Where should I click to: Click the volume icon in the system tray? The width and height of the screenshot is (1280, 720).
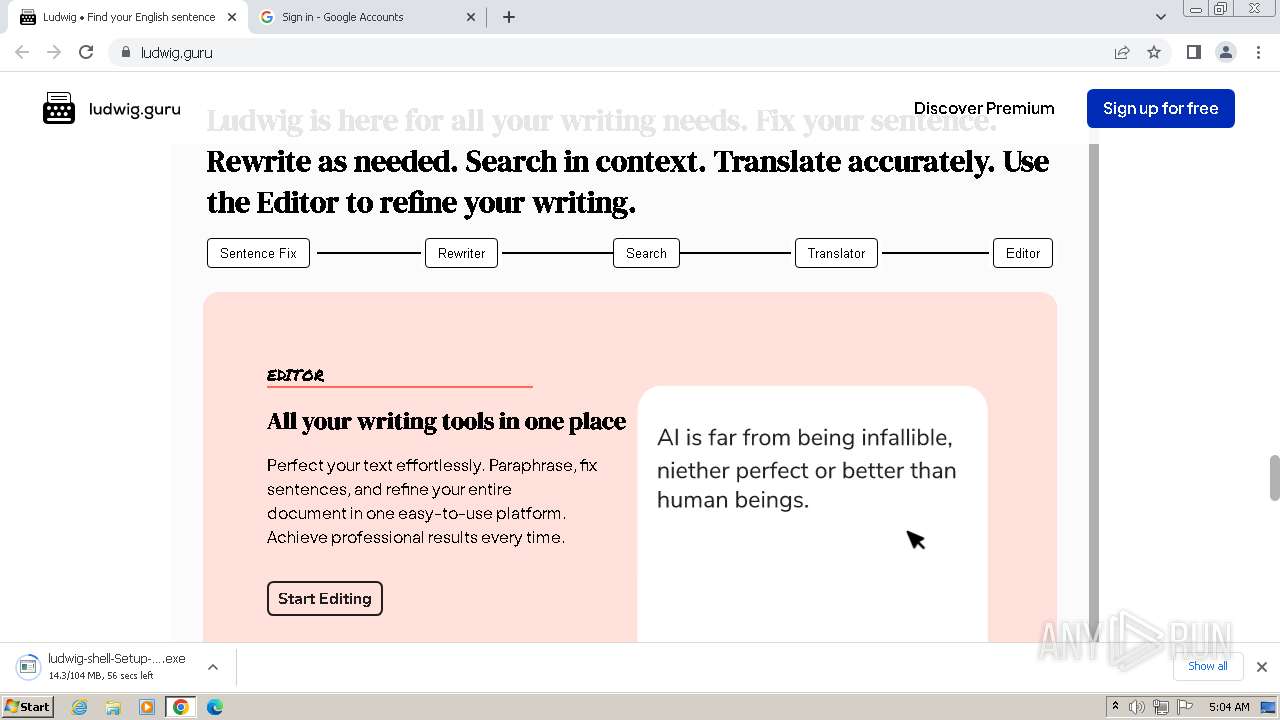click(x=1137, y=707)
